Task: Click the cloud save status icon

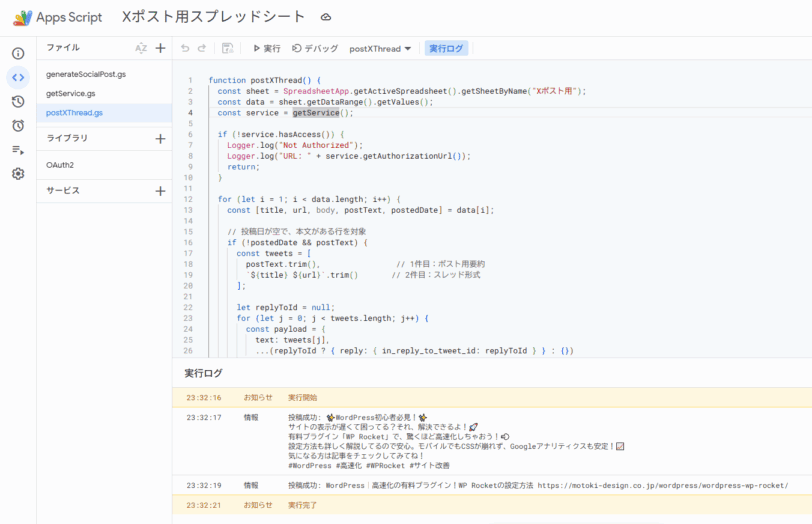Action: click(x=326, y=17)
